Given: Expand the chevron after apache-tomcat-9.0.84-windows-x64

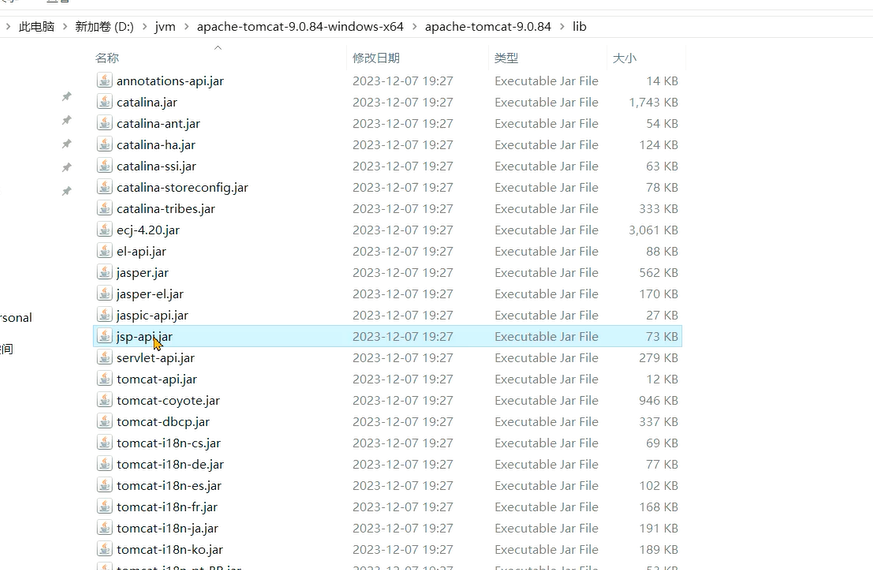Looking at the screenshot, I should 414,26.
